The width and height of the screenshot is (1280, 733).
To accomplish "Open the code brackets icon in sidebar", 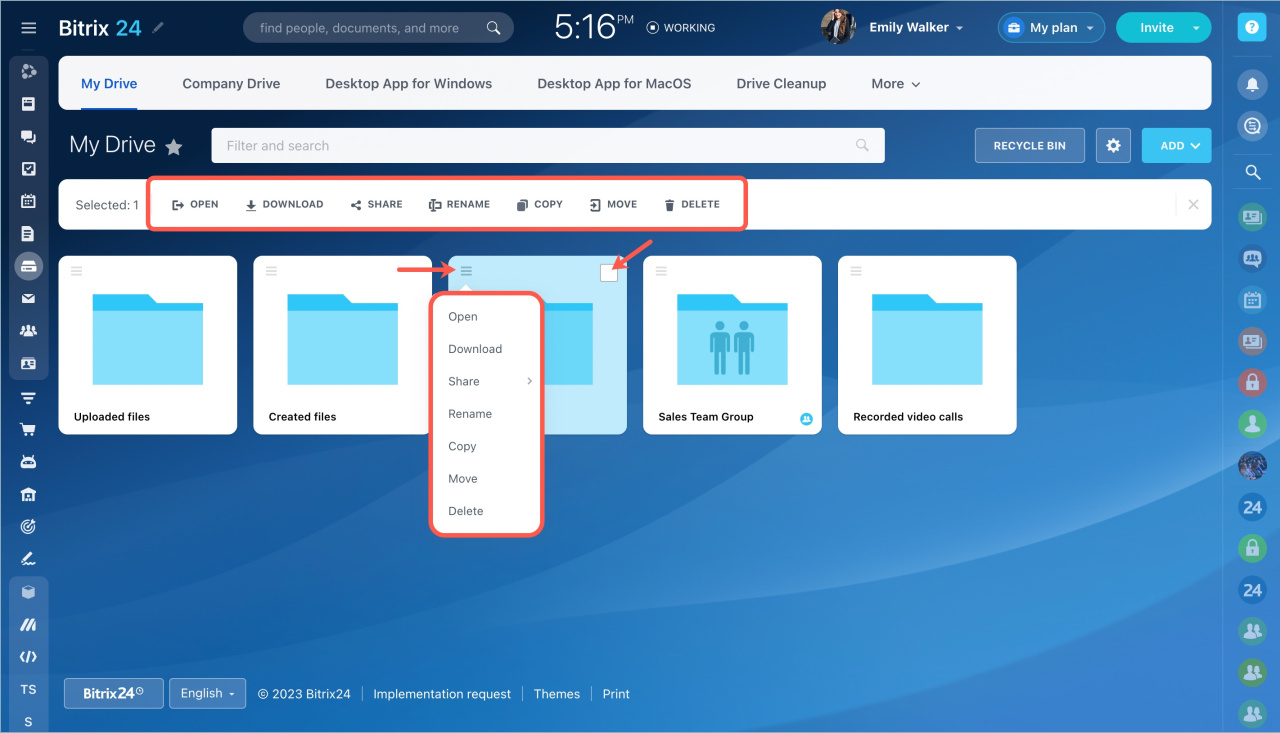I will pos(28,657).
